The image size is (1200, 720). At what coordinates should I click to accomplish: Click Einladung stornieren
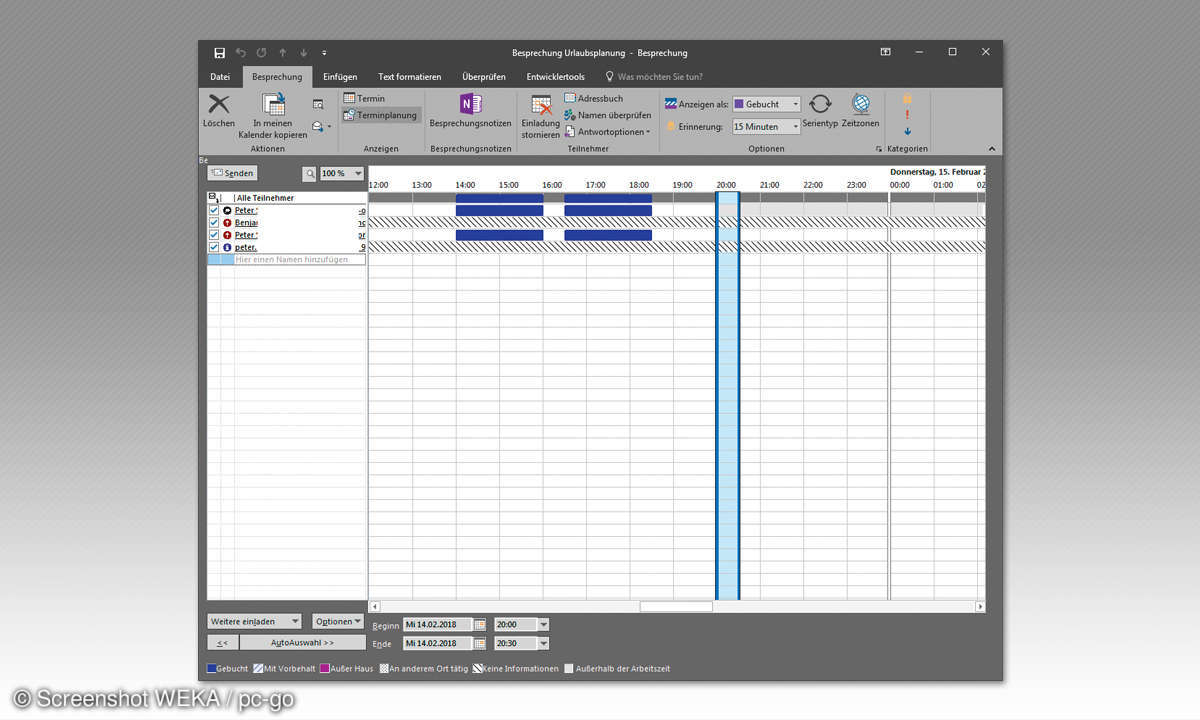(x=541, y=116)
